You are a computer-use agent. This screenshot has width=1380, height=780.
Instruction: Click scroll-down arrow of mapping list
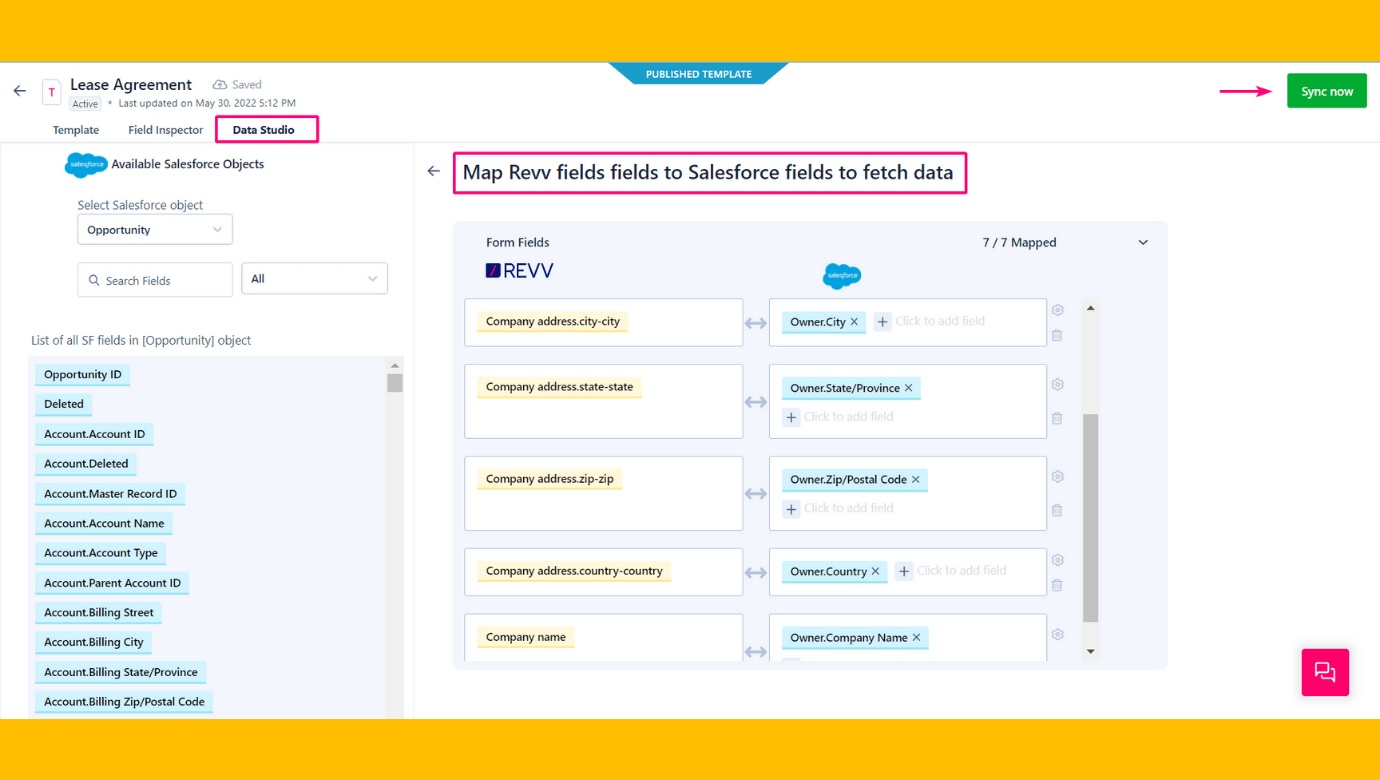[1090, 651]
